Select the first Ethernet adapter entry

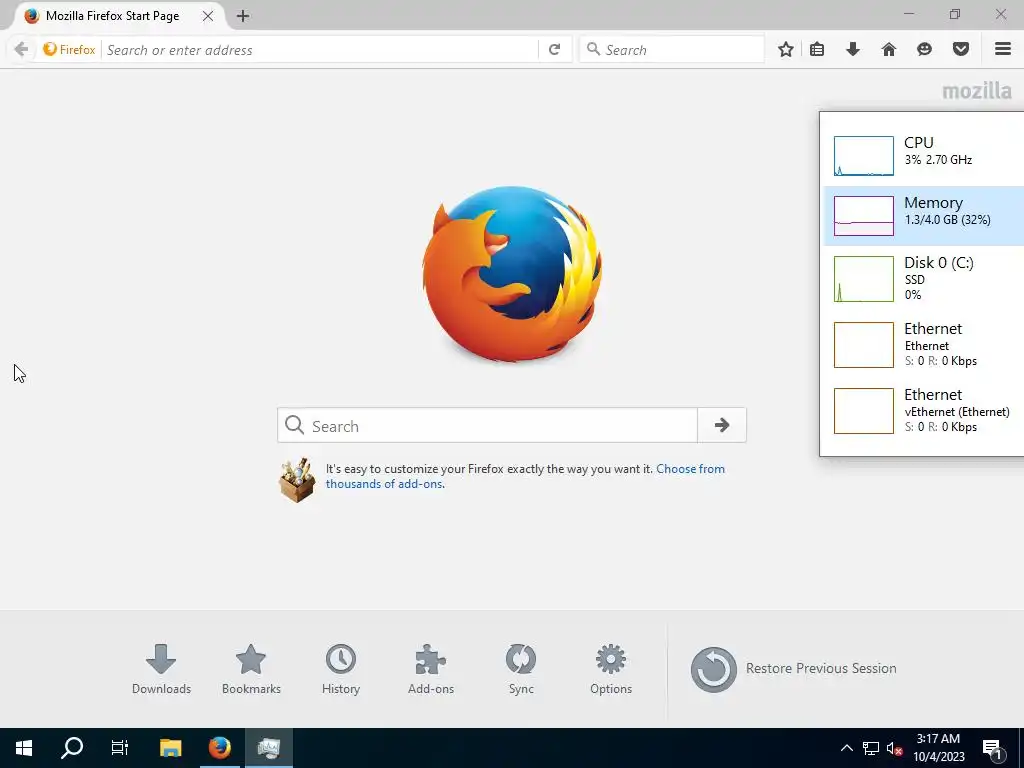pos(923,344)
